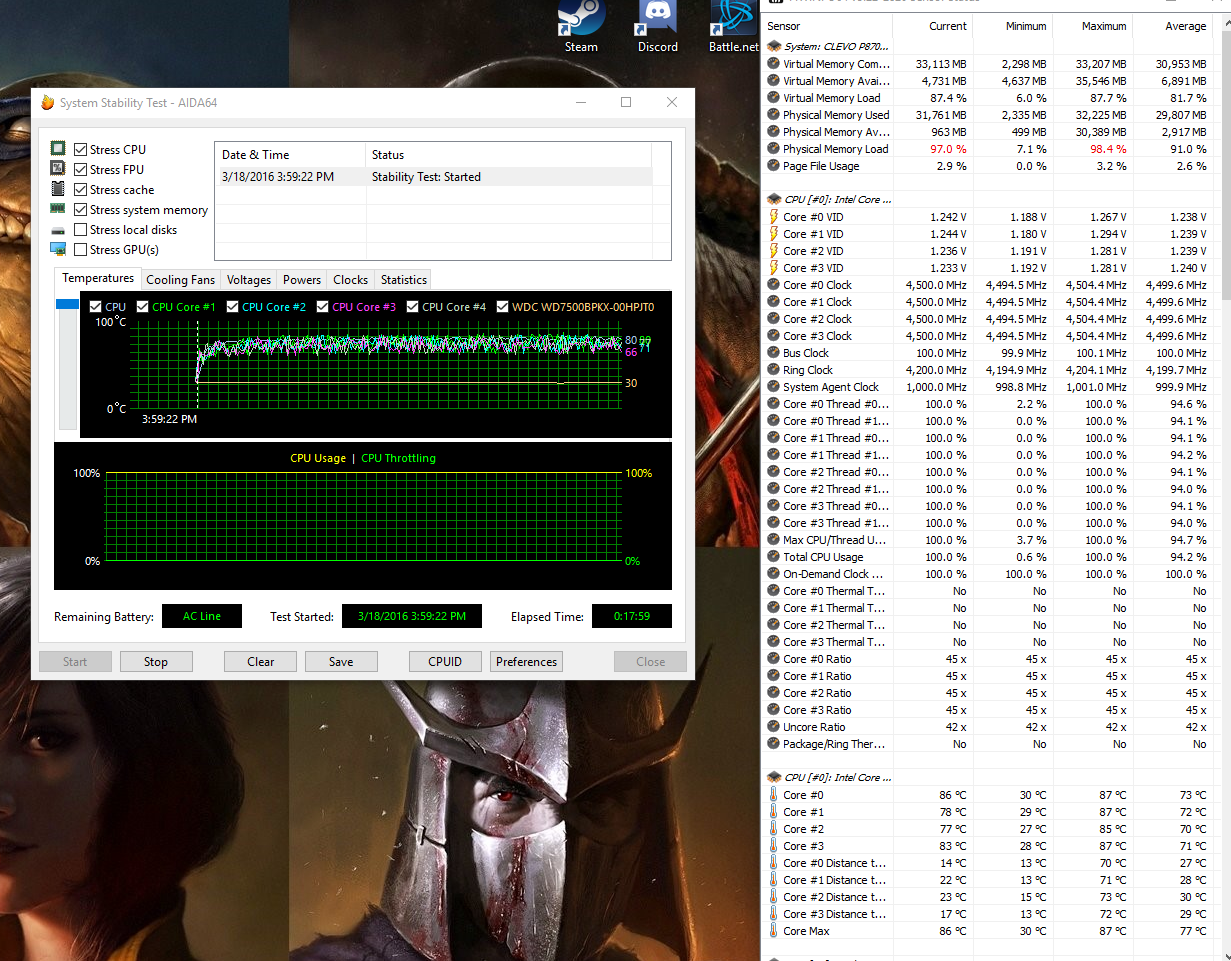Open the Battle.net desktop shortcut
This screenshot has width=1231, height=961.
tap(734, 26)
